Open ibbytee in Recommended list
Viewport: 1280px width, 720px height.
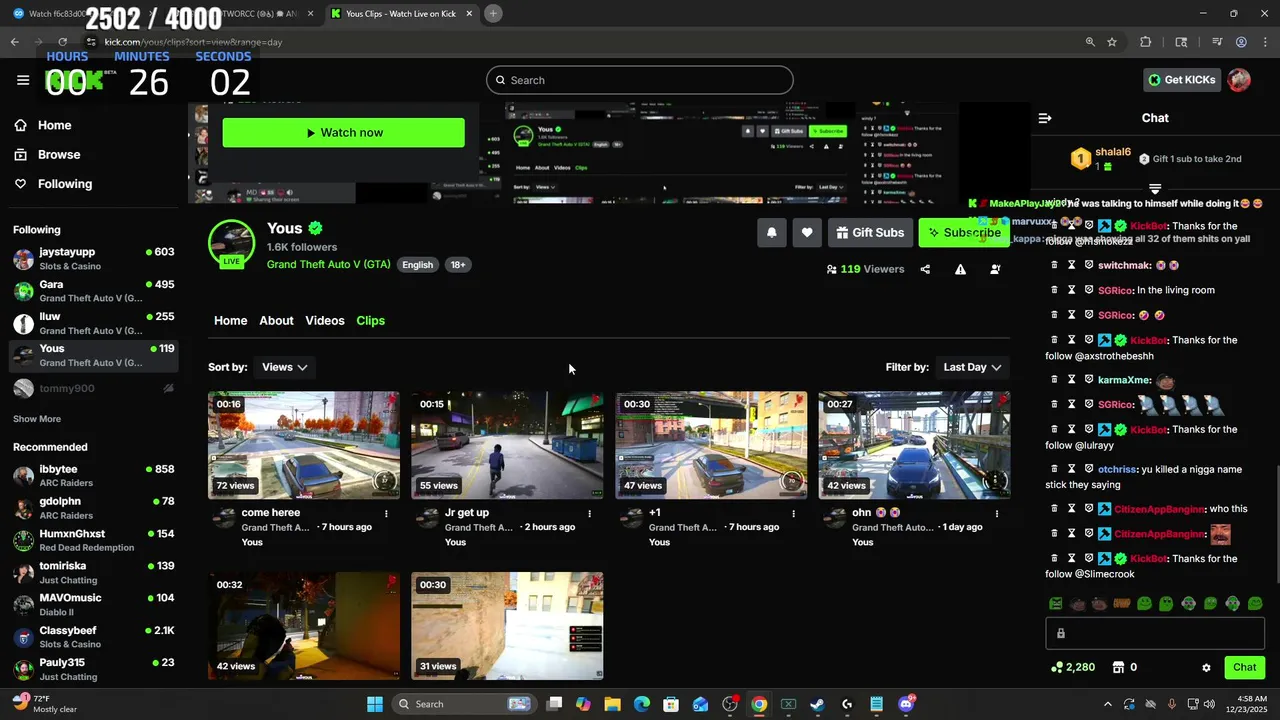[x=92, y=475]
